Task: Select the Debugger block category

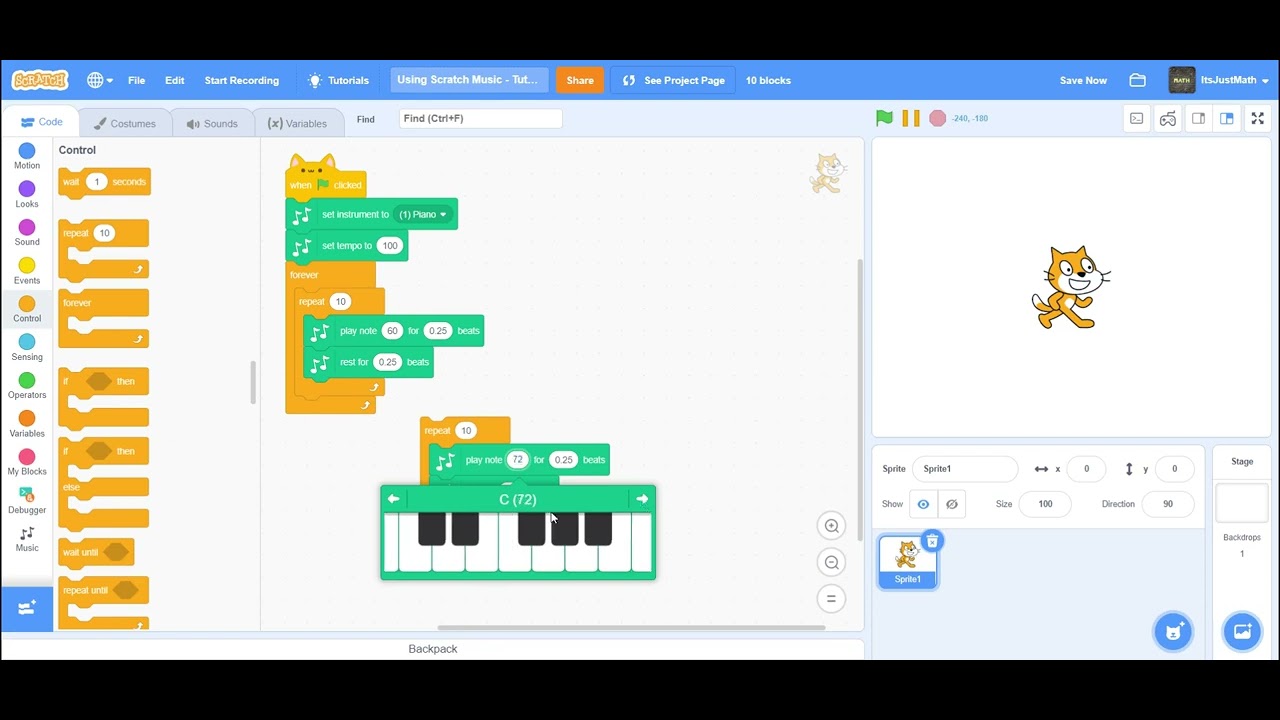Action: click(x=27, y=501)
